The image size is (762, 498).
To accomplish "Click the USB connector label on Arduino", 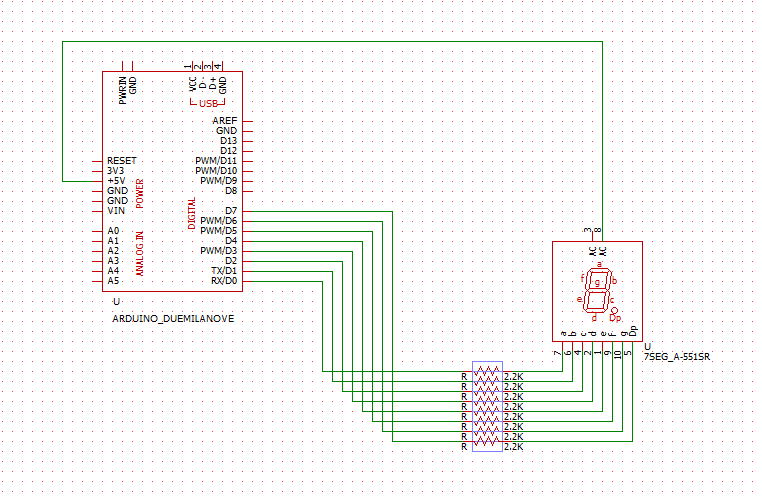I will point(208,103).
